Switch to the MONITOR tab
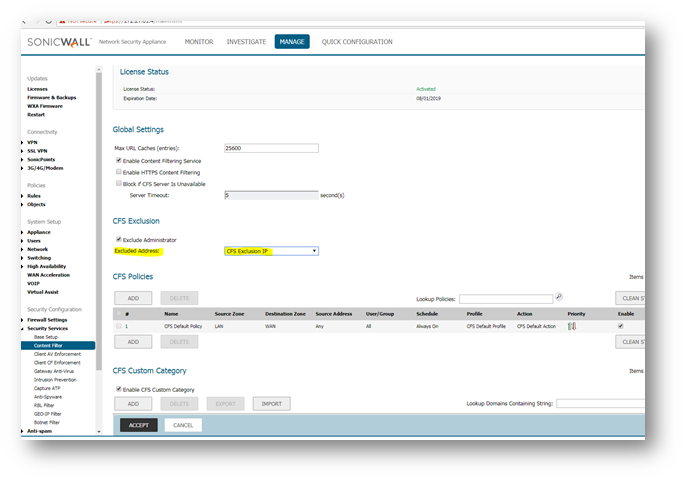687x482 pixels. [x=199, y=42]
